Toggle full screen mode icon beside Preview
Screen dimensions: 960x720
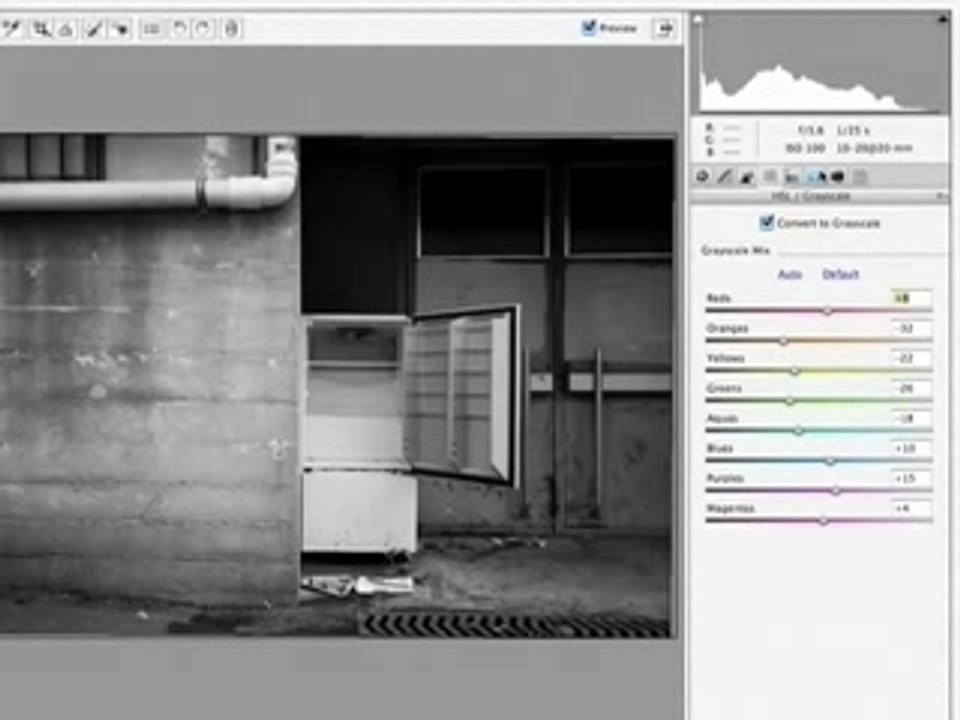tap(665, 28)
